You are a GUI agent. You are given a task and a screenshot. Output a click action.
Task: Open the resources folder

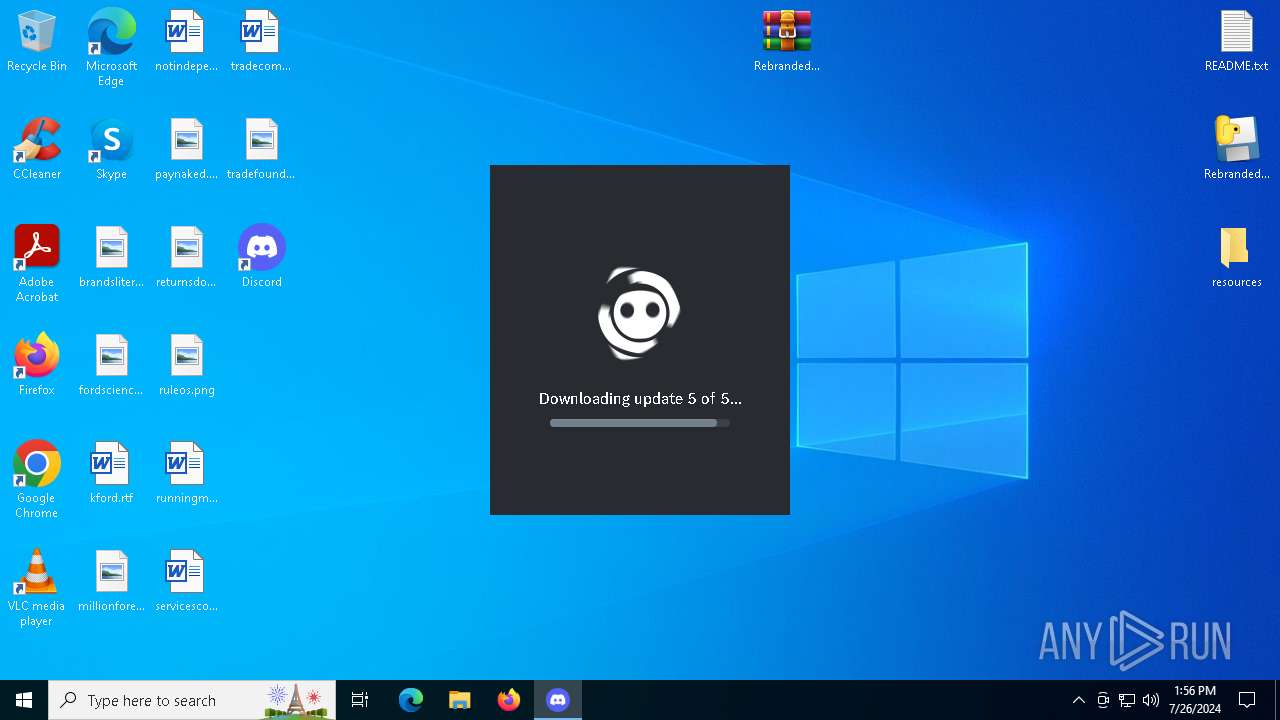1236,258
